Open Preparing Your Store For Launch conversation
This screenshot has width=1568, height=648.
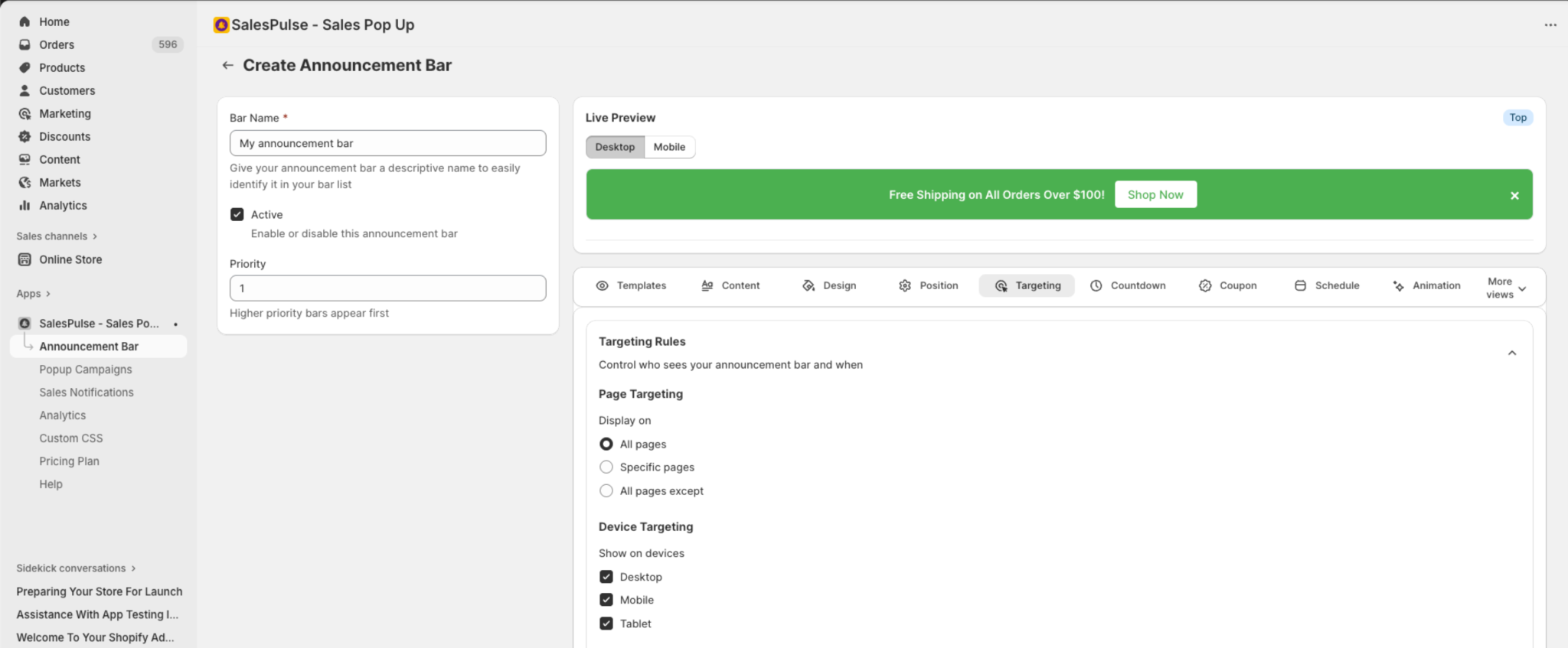(x=100, y=591)
